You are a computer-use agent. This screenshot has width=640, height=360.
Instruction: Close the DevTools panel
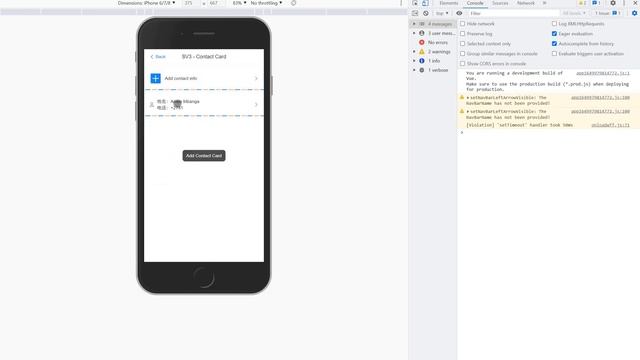click(x=636, y=3)
